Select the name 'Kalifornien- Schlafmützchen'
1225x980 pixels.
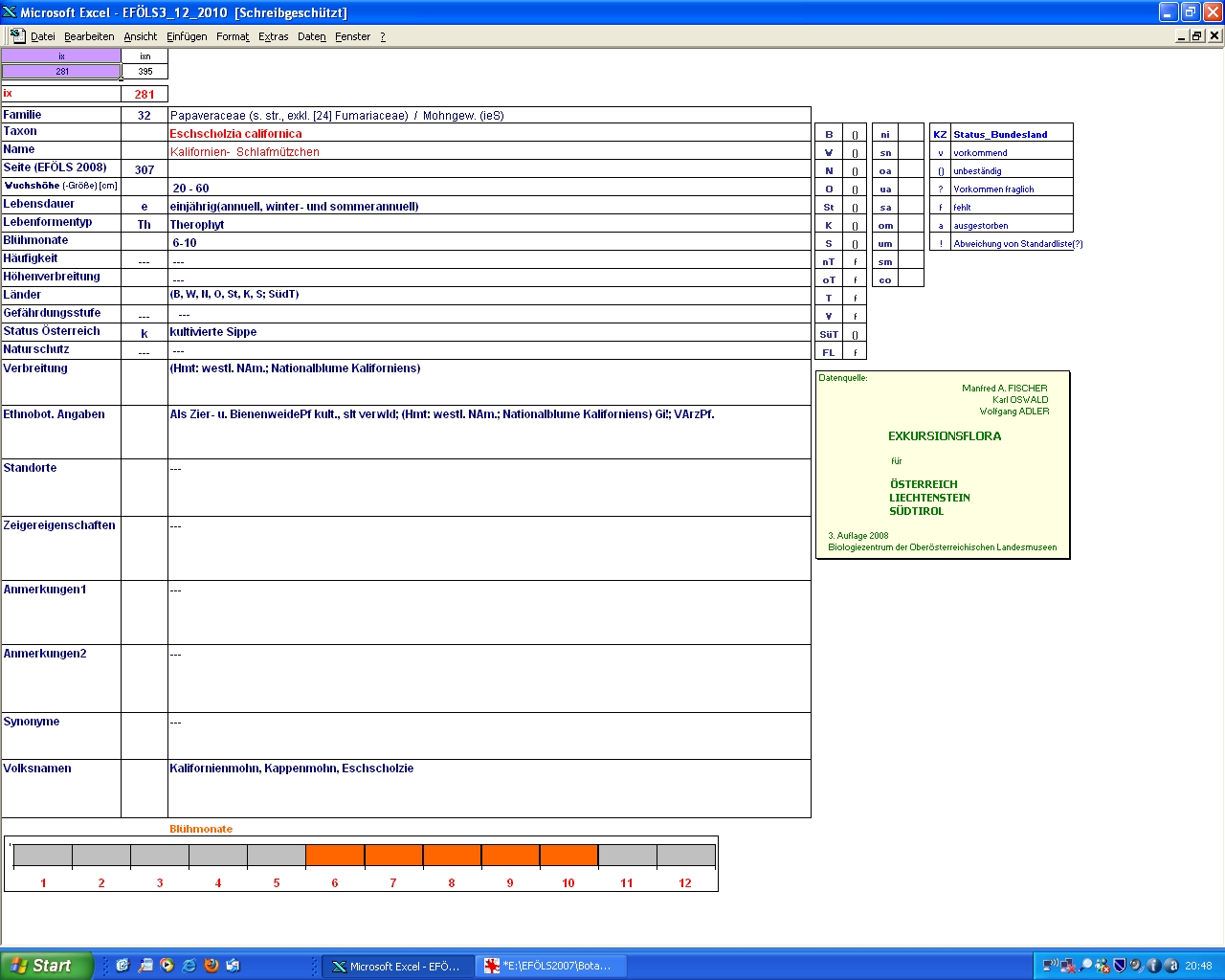pos(245,152)
